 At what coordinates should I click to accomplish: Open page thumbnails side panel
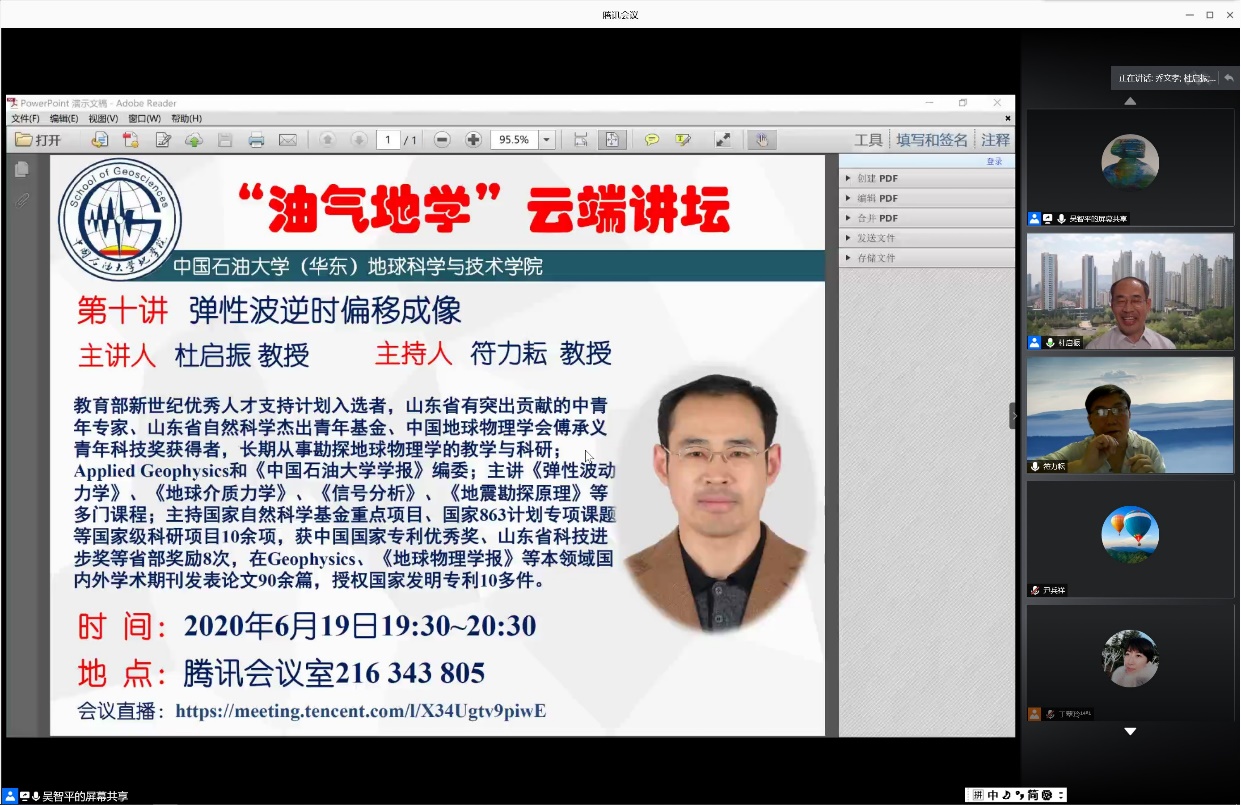21,170
